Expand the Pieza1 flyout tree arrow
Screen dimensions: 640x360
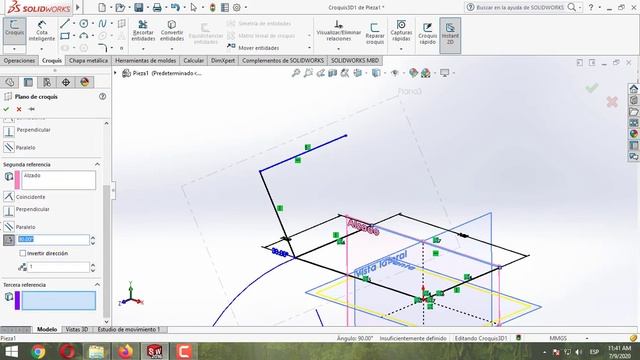coord(115,73)
